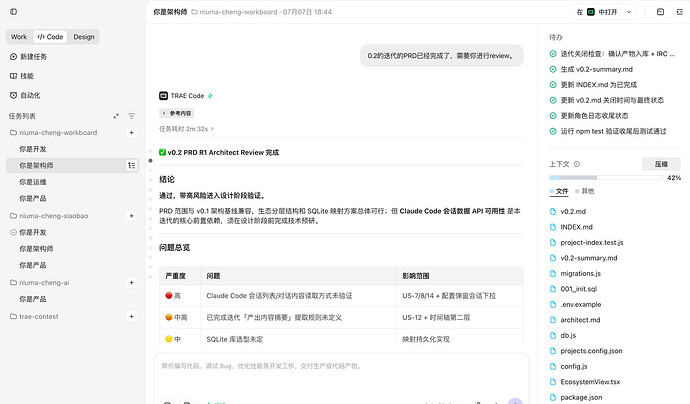The height and width of the screenshot is (404, 690).
Task: Click the db.js file icon
Action: pyautogui.click(x=553, y=335)
